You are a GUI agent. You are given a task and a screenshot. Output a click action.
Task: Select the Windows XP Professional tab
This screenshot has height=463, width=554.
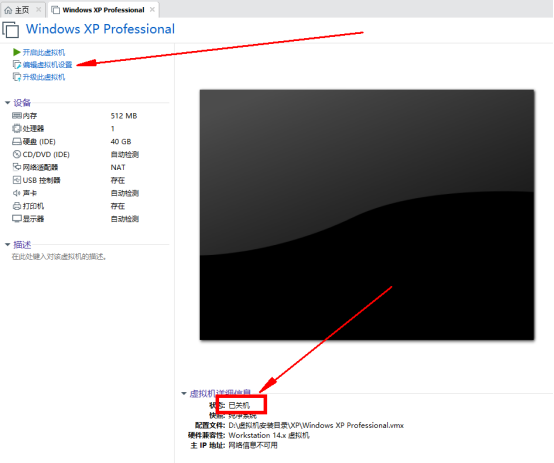tap(103, 10)
